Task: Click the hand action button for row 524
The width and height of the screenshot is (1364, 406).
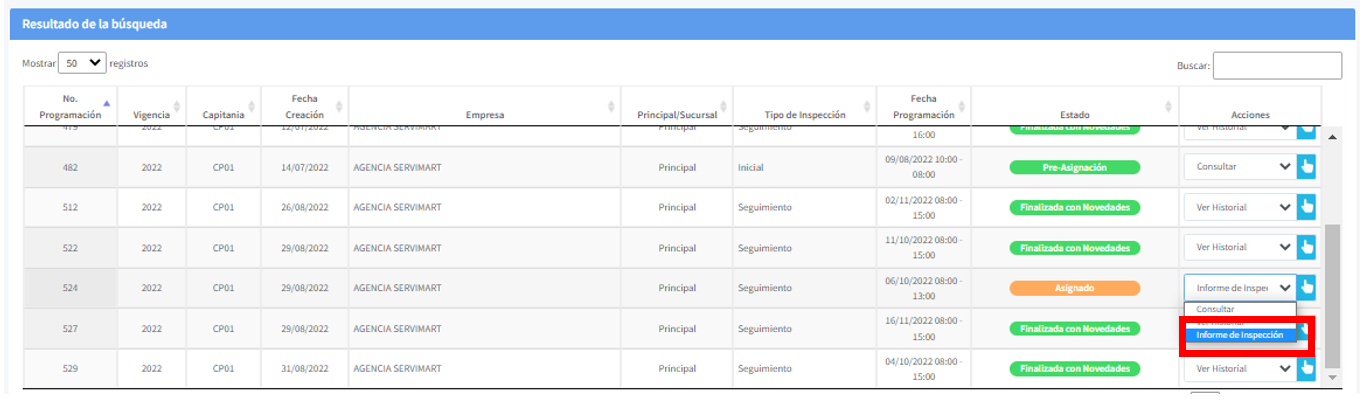Action: tap(1306, 288)
